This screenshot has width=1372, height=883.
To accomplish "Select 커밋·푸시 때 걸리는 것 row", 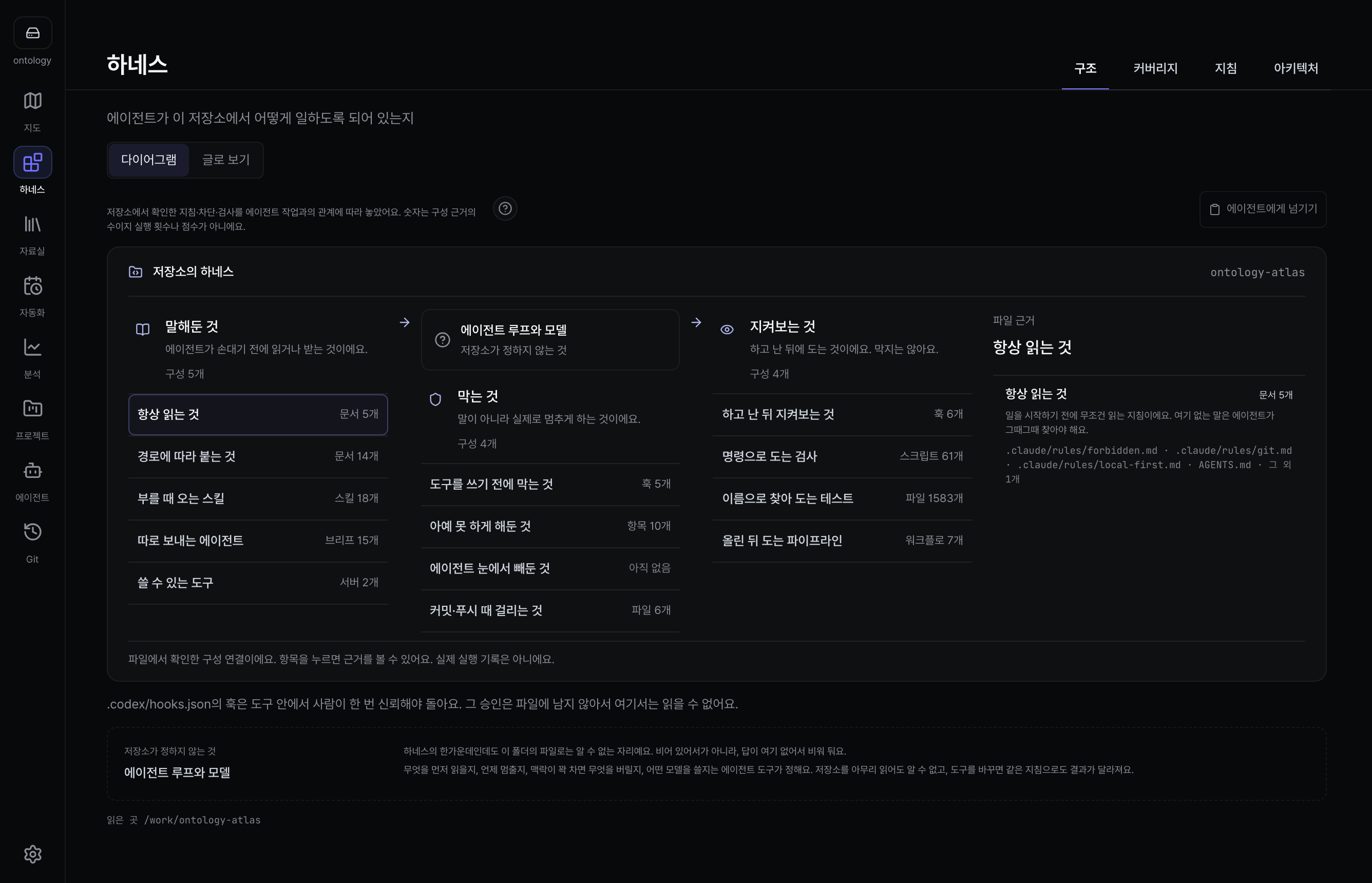I will (x=550, y=610).
